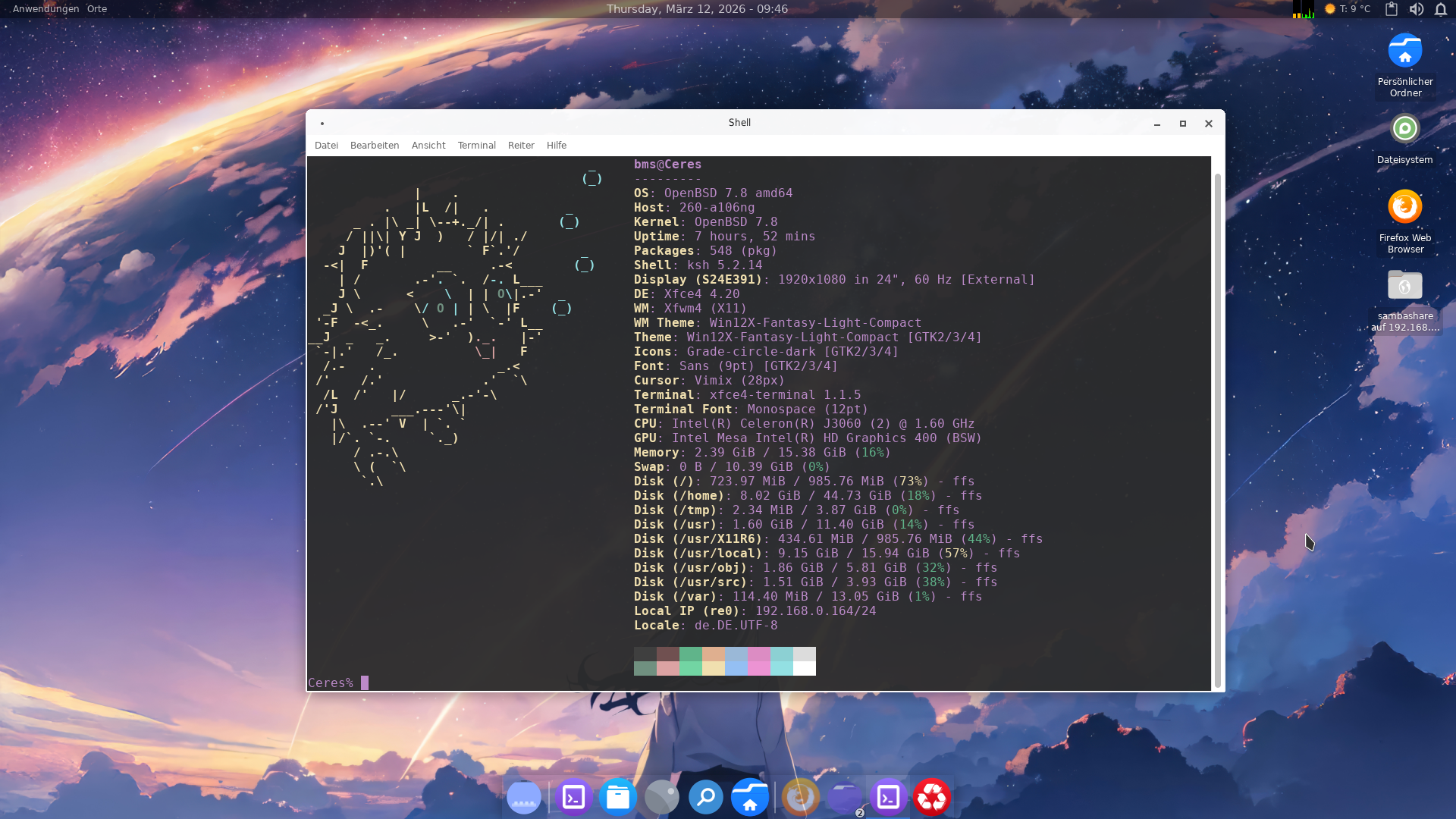Expand the Orte places menu

(x=97, y=9)
